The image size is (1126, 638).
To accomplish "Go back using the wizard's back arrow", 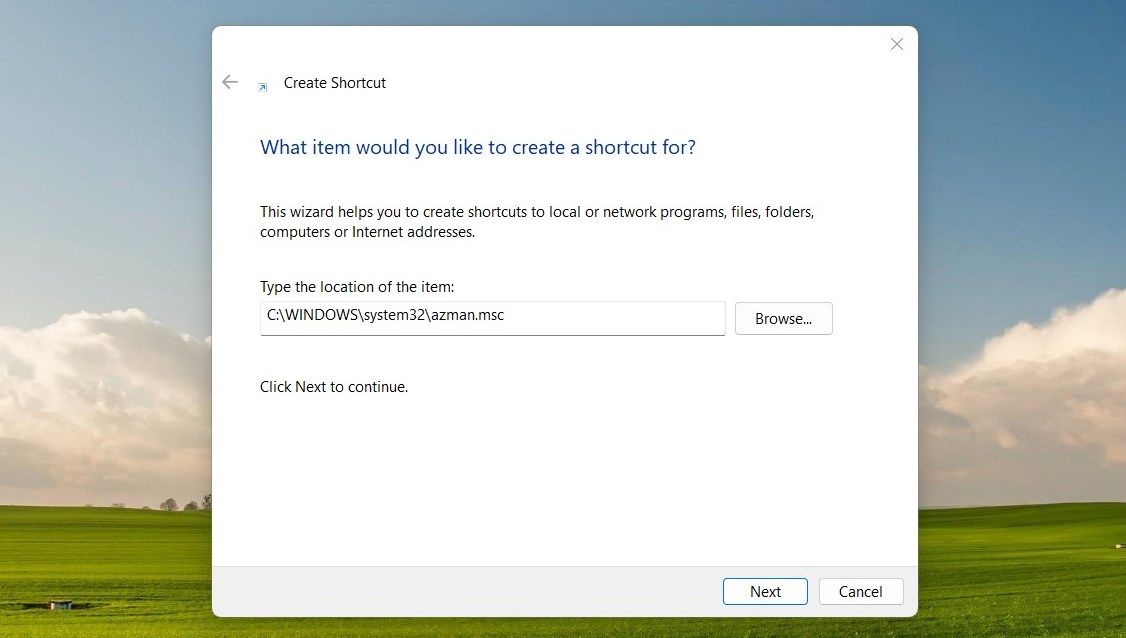I will click(x=230, y=82).
